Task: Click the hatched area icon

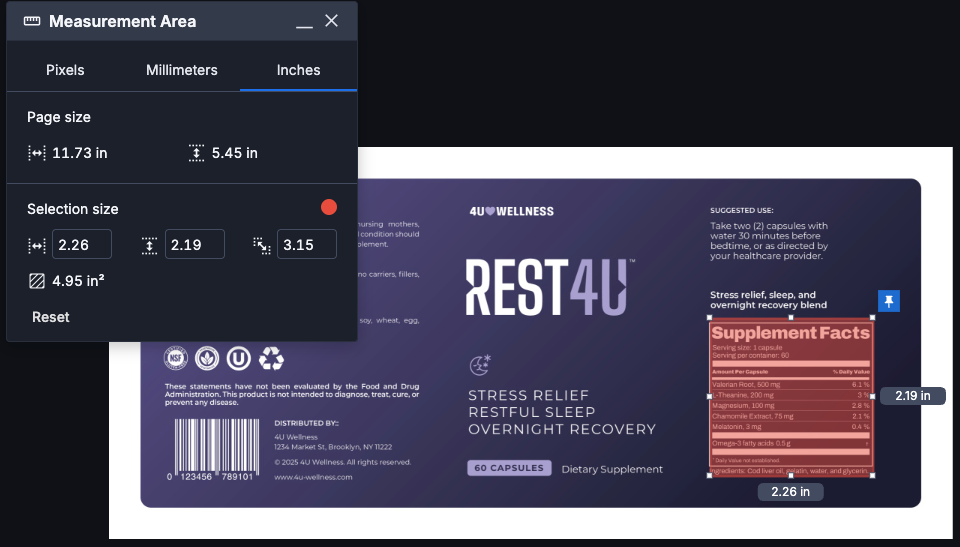Action: pyautogui.click(x=37, y=281)
